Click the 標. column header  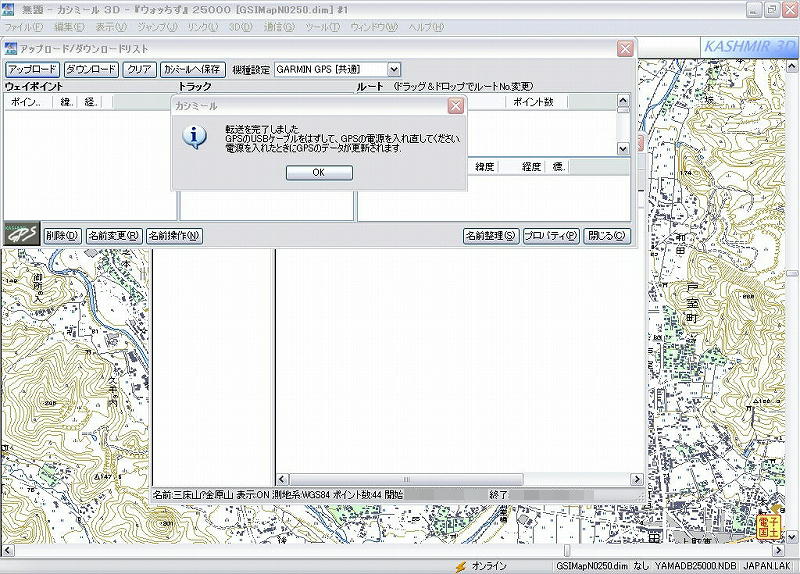pos(558,167)
